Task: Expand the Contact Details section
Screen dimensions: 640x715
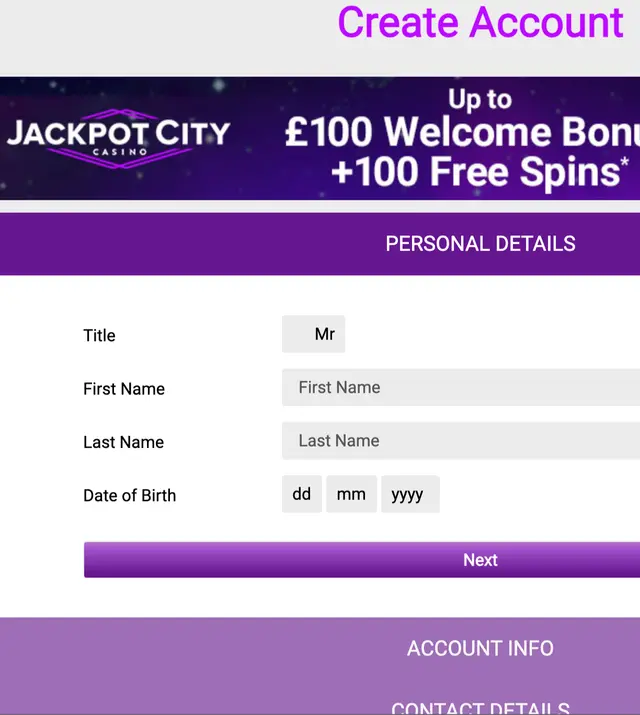Action: pos(480,706)
